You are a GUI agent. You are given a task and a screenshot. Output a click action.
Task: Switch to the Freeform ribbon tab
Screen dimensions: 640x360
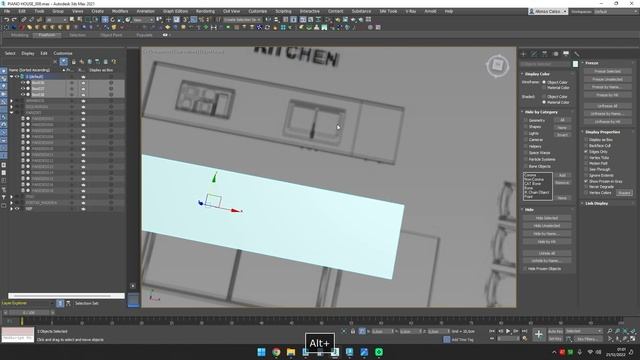click(47, 35)
